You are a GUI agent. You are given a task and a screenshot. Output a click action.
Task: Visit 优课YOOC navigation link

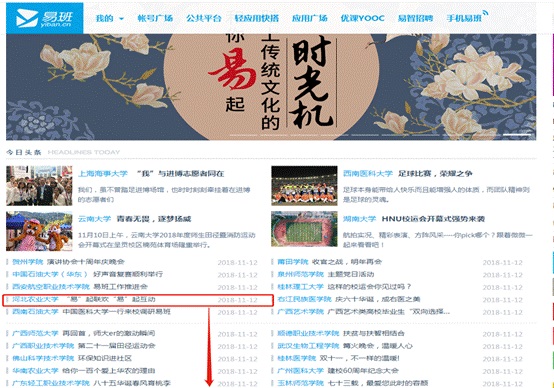coord(363,18)
